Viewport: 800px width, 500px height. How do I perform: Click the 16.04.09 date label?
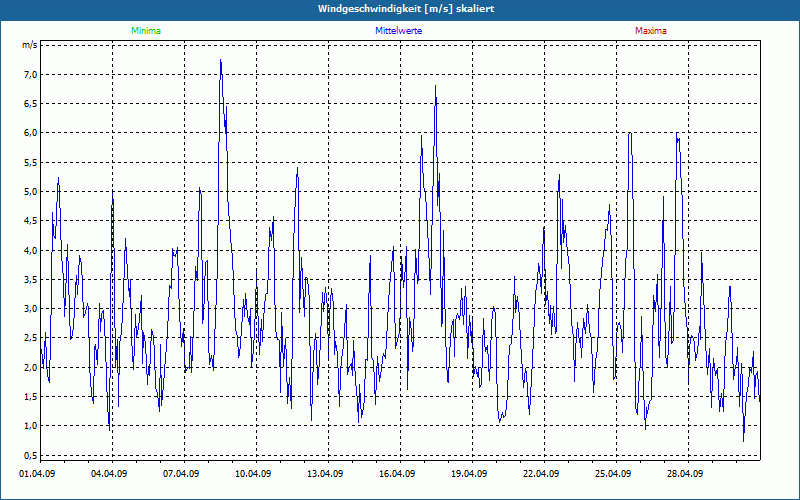[x=397, y=473]
